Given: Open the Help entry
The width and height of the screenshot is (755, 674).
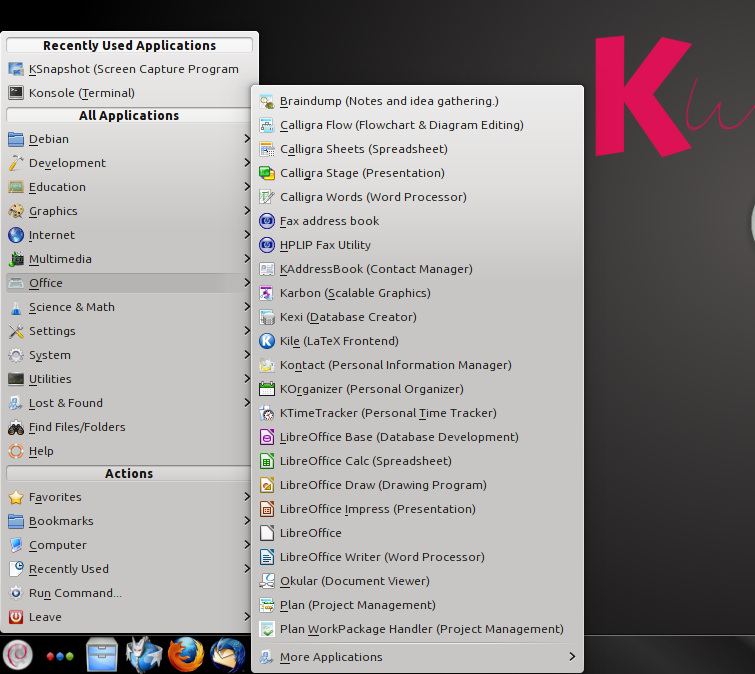Looking at the screenshot, I should pos(129,451).
